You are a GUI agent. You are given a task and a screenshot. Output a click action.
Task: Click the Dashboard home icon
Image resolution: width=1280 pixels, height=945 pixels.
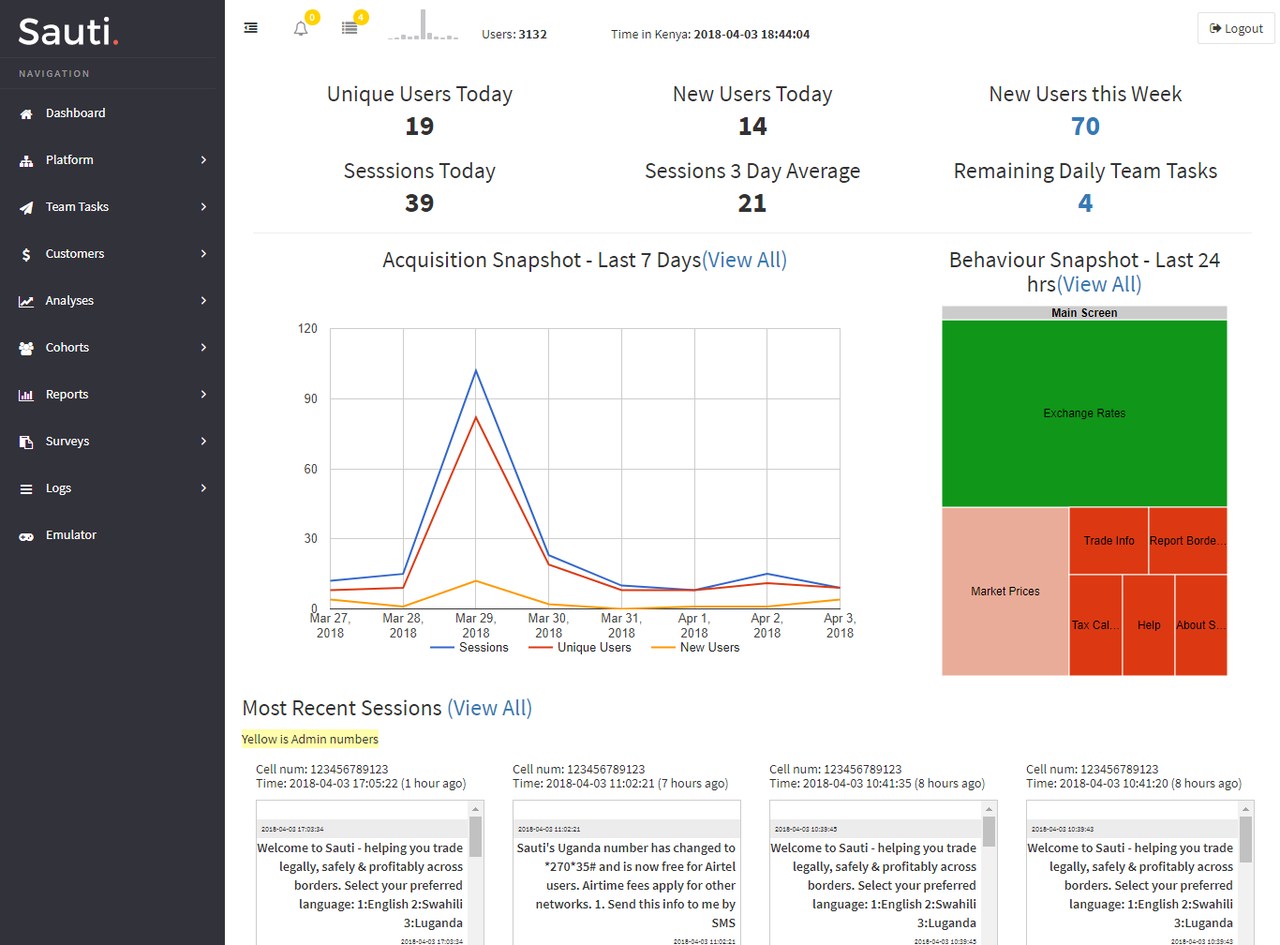click(26, 114)
